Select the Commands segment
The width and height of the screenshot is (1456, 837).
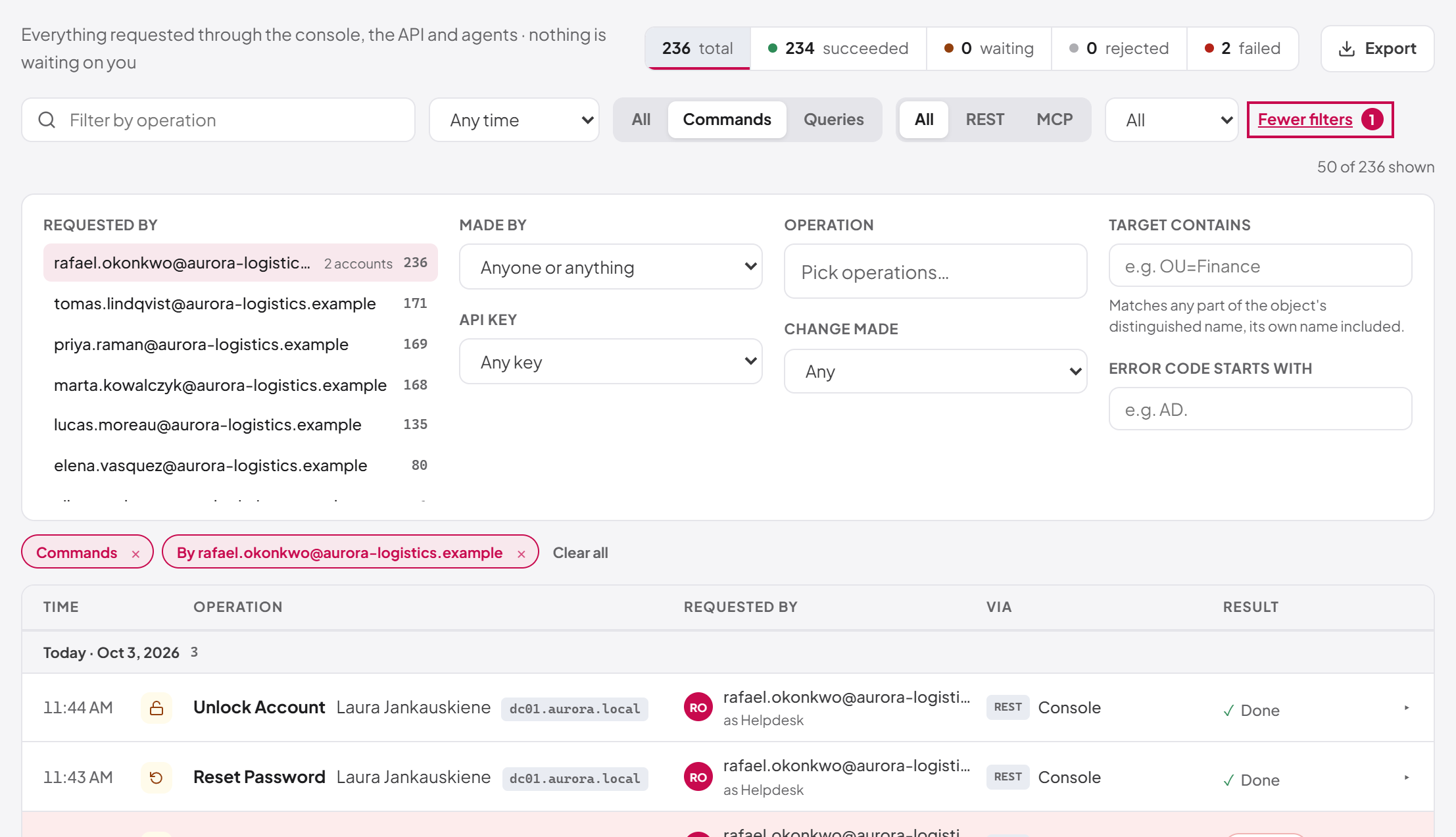(x=727, y=120)
